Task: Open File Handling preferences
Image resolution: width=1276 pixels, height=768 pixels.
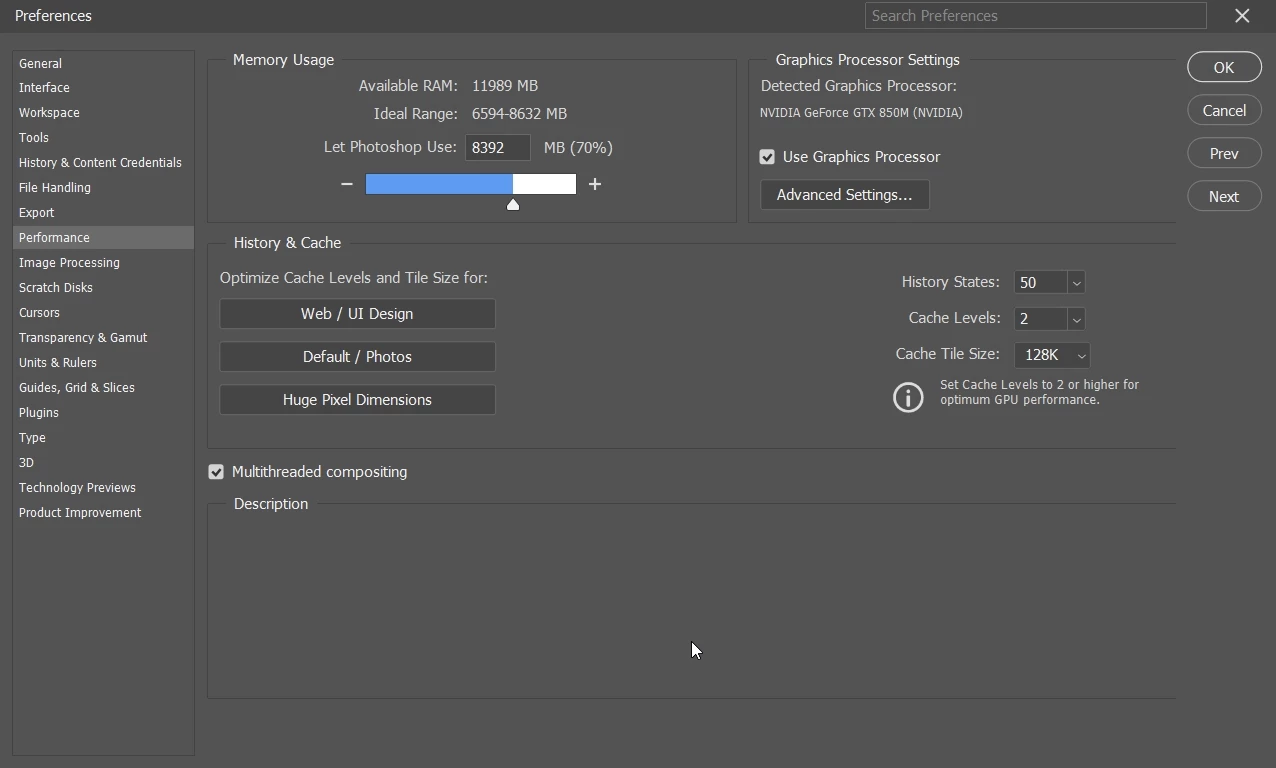Action: (x=103, y=188)
